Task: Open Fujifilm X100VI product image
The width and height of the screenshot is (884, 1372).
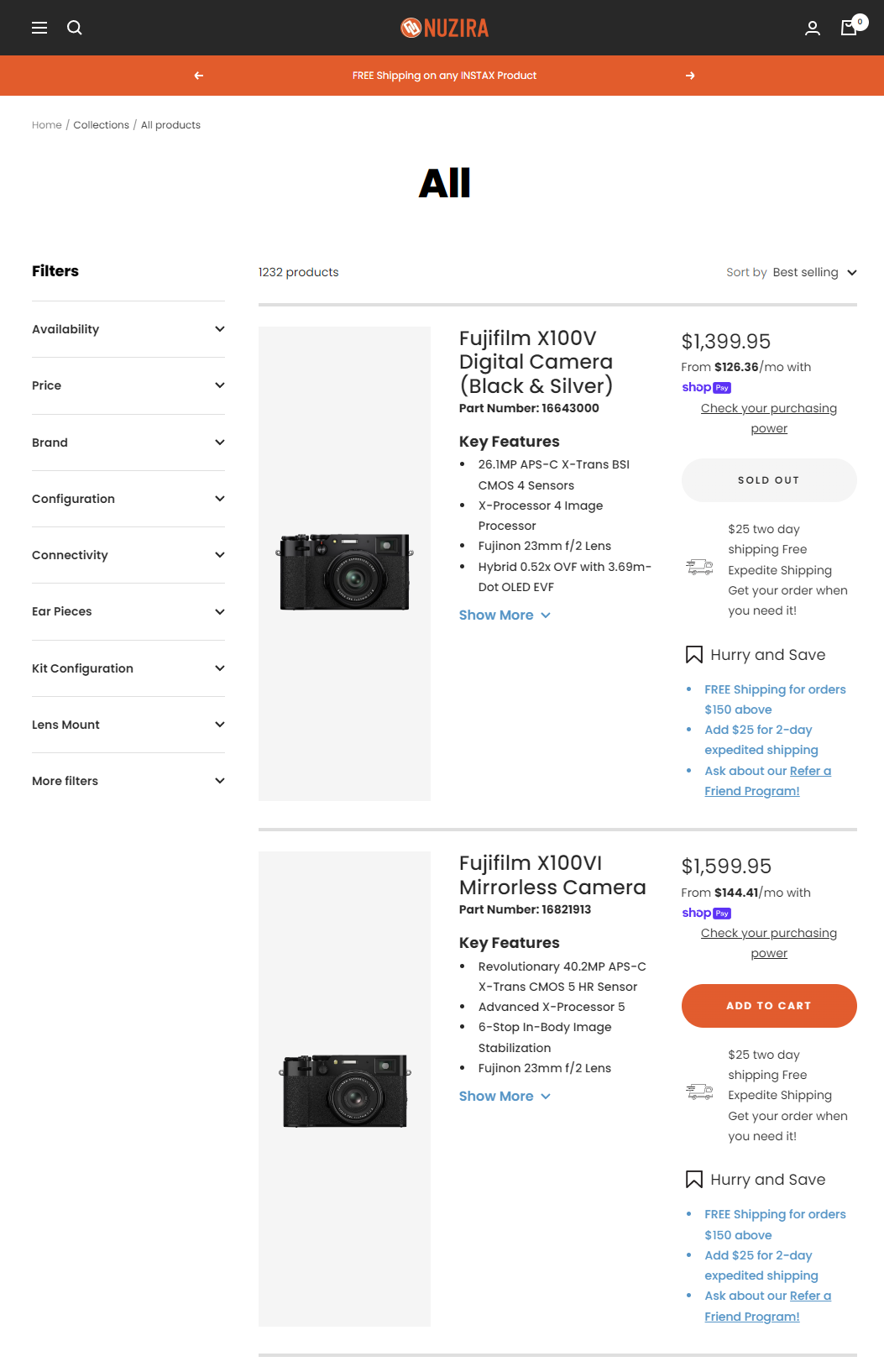Action: click(344, 1089)
